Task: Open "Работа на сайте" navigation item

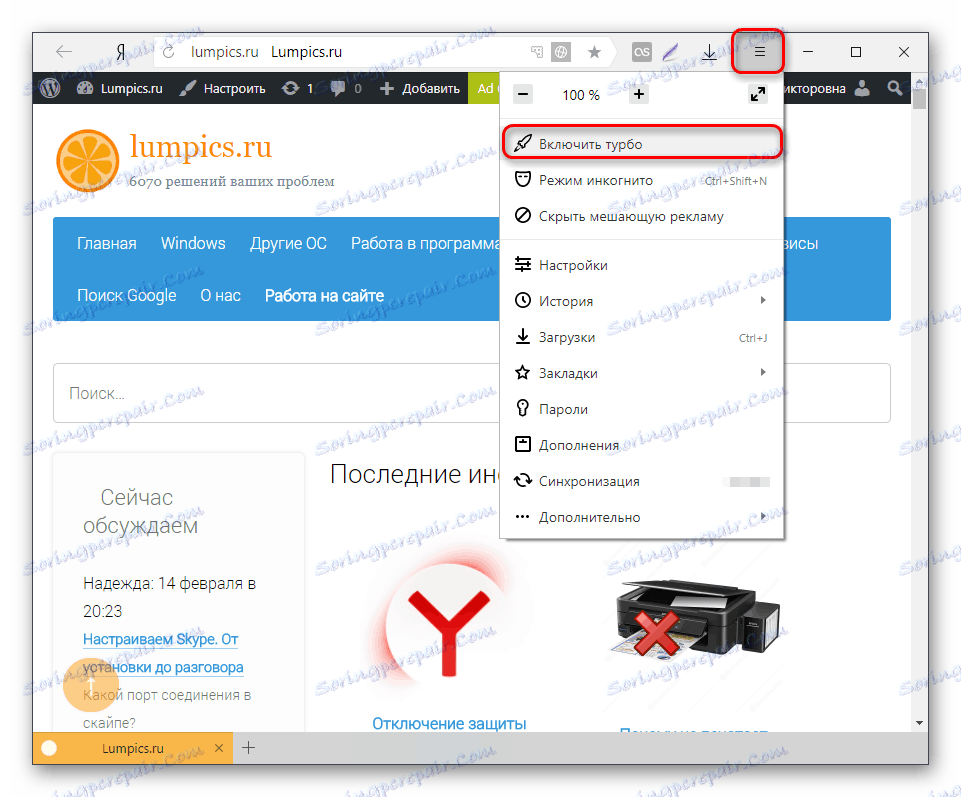Action: (x=324, y=296)
